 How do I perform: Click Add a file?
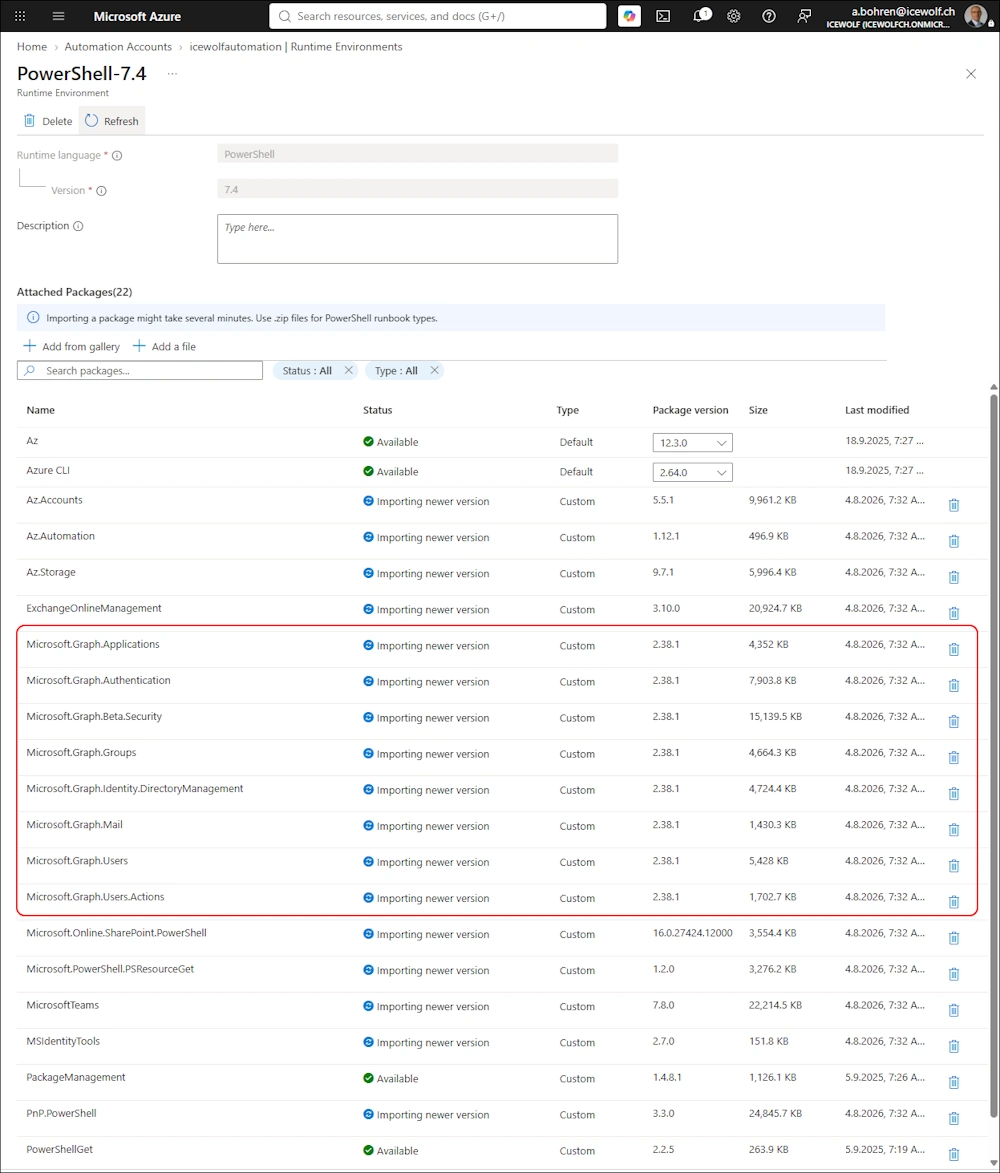pos(165,346)
